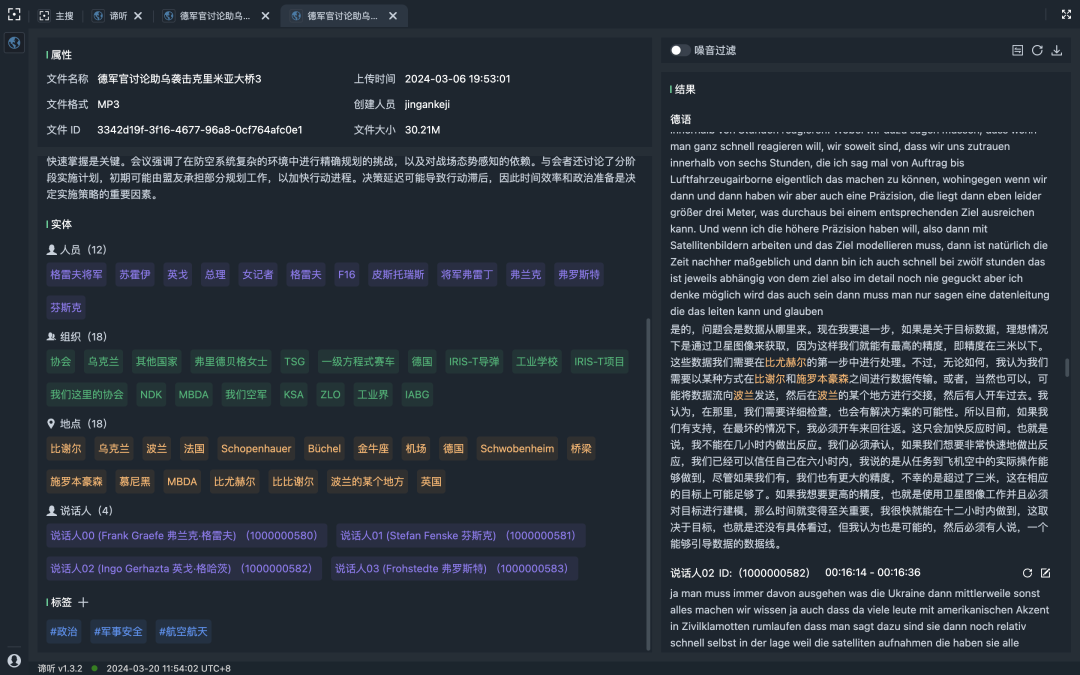The image size is (1080, 675).
Task: Toggle the 噪音过滤 noise filter switch
Action: pos(679,50)
